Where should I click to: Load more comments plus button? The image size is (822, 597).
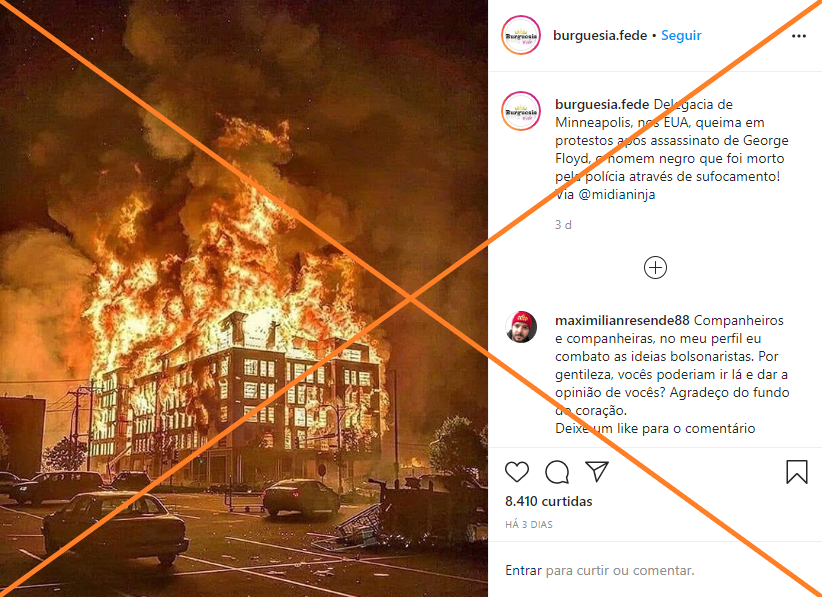point(655,268)
